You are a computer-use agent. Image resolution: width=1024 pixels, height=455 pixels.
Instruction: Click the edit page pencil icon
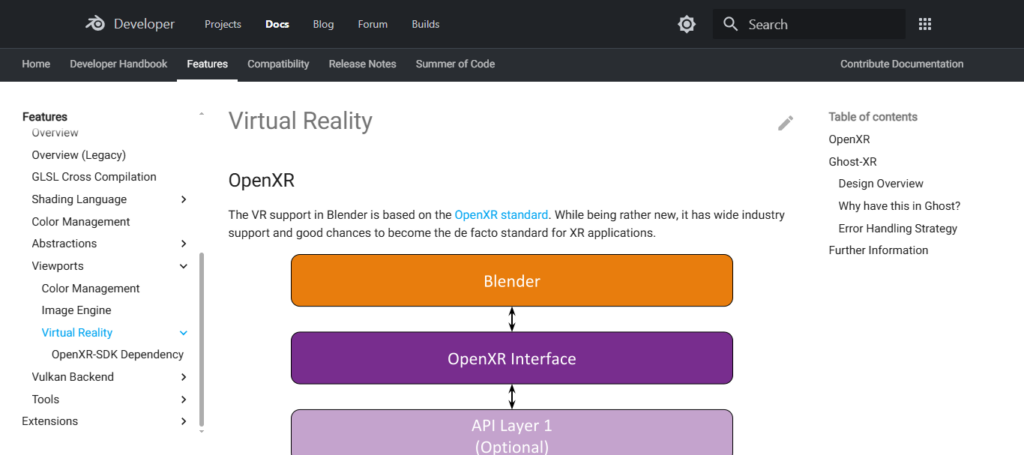click(x=786, y=123)
